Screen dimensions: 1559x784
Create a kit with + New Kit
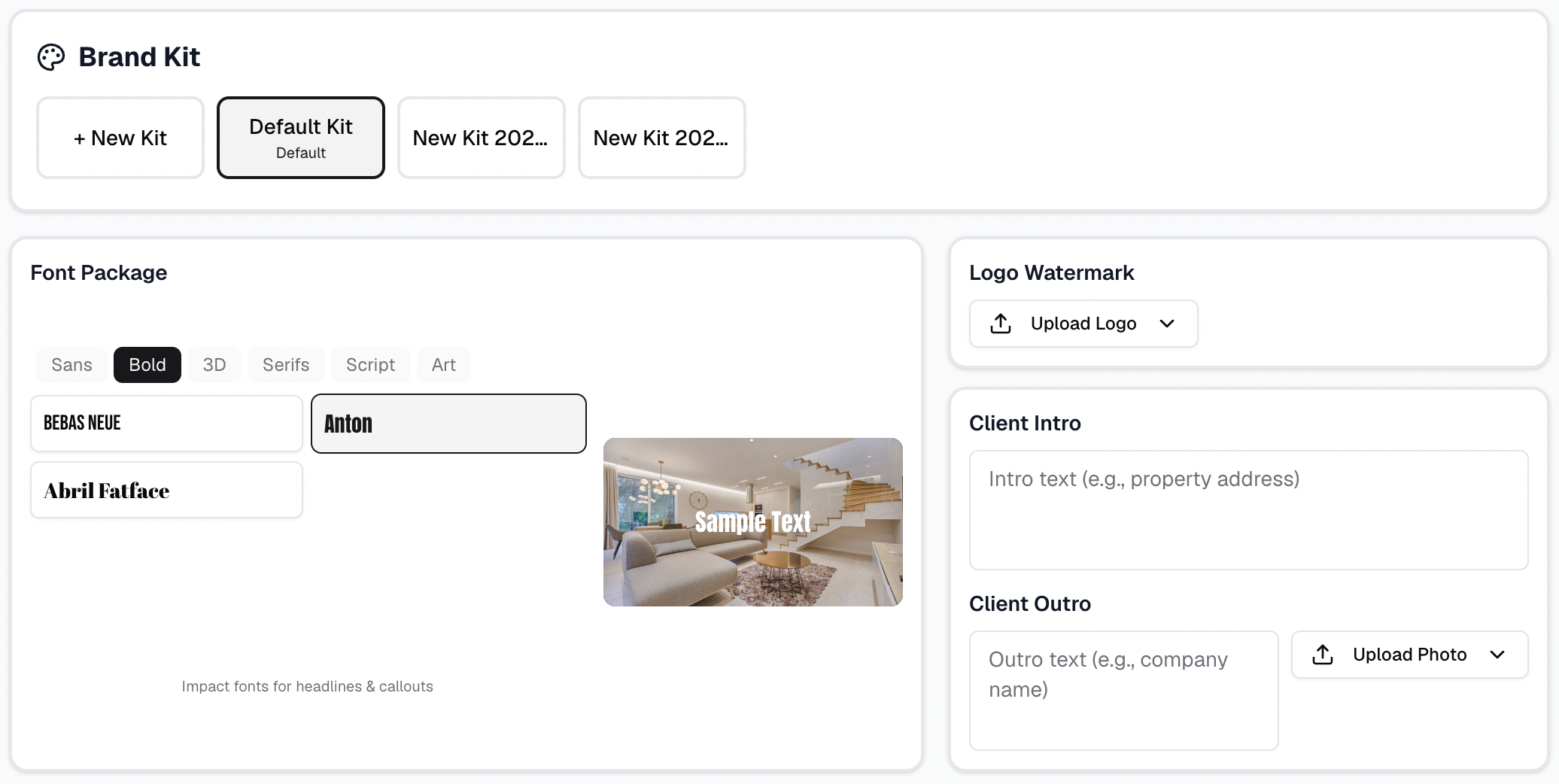120,138
